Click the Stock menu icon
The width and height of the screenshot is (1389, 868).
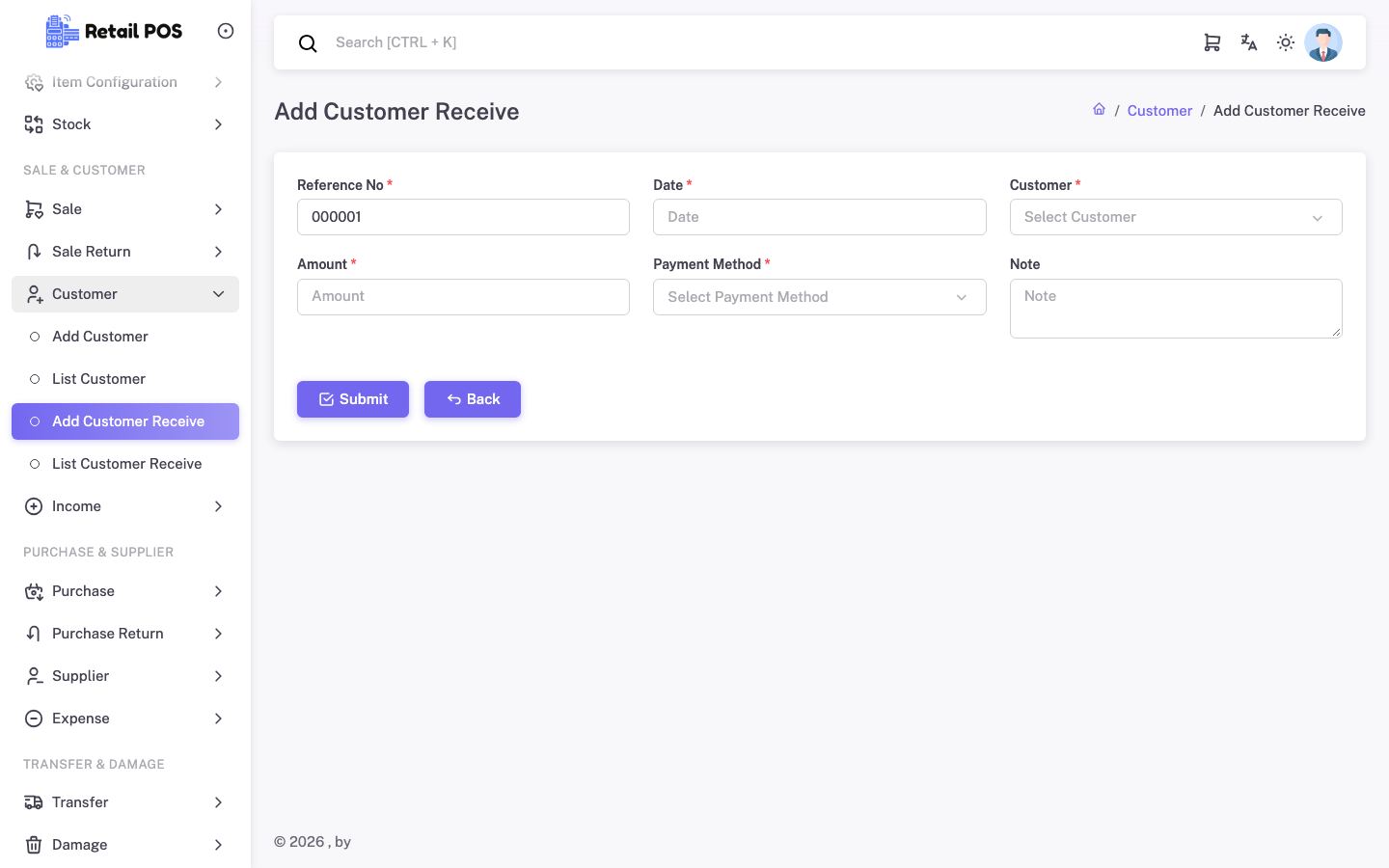(x=34, y=124)
